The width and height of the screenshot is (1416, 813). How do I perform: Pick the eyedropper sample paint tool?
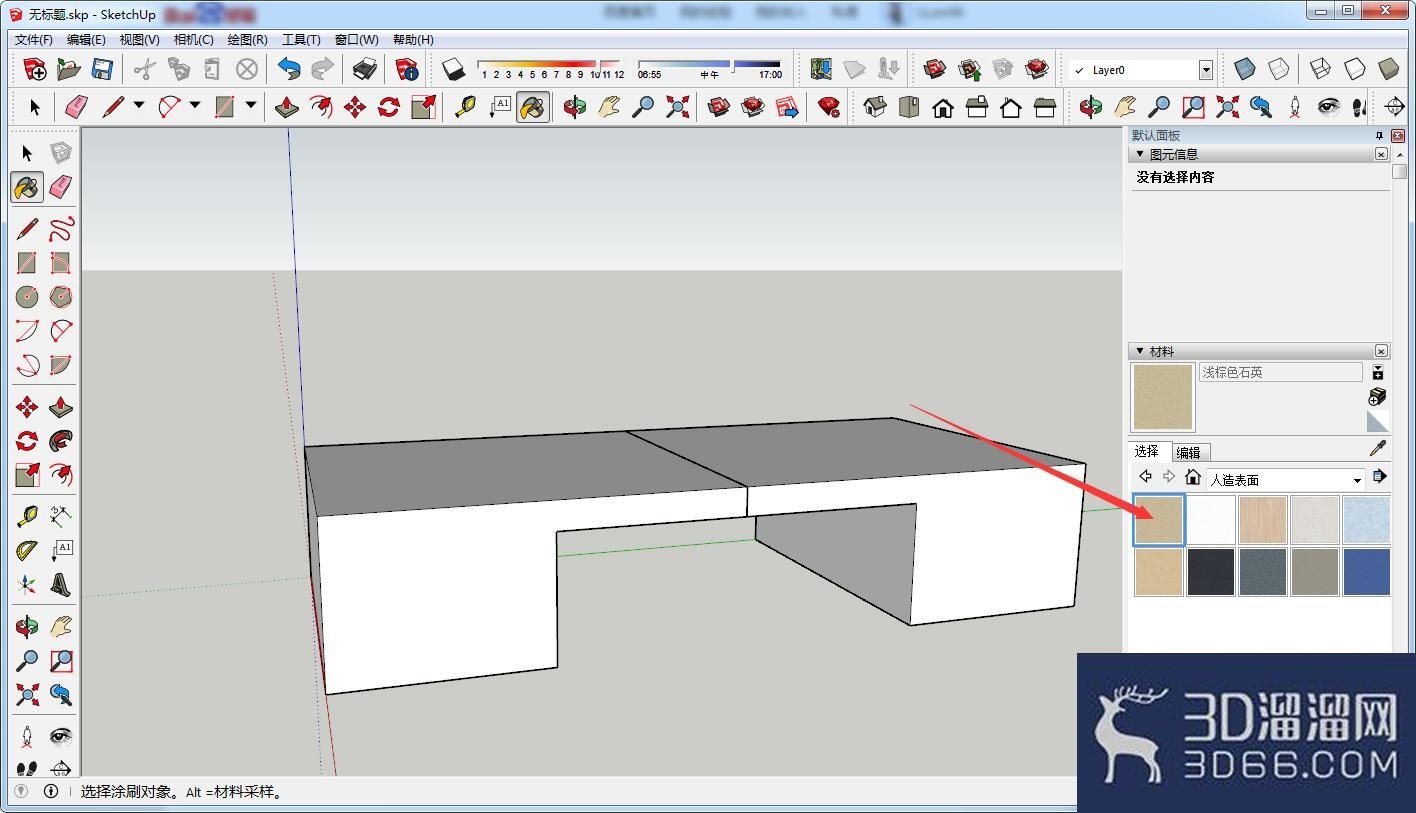tap(1378, 448)
